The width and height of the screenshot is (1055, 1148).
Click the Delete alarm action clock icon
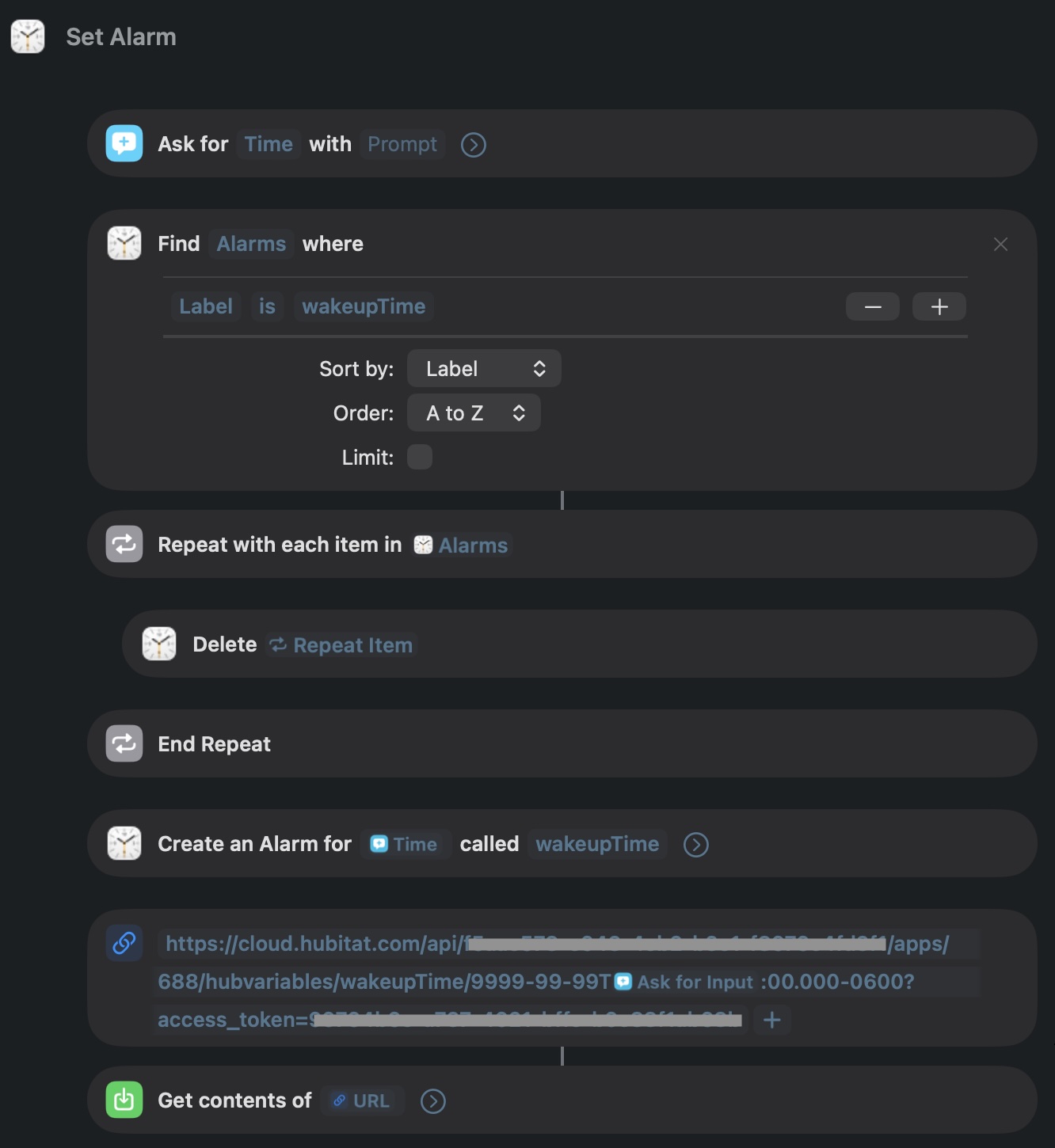point(159,644)
